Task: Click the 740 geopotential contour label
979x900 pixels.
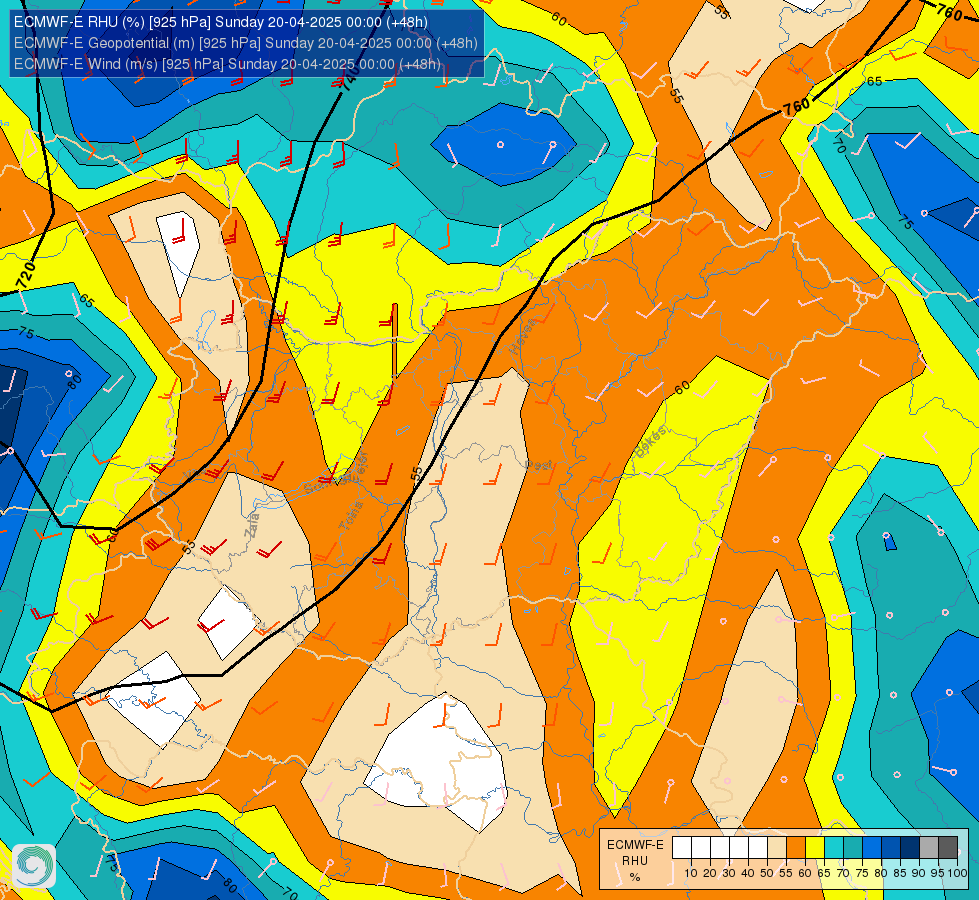Action: coord(350,77)
